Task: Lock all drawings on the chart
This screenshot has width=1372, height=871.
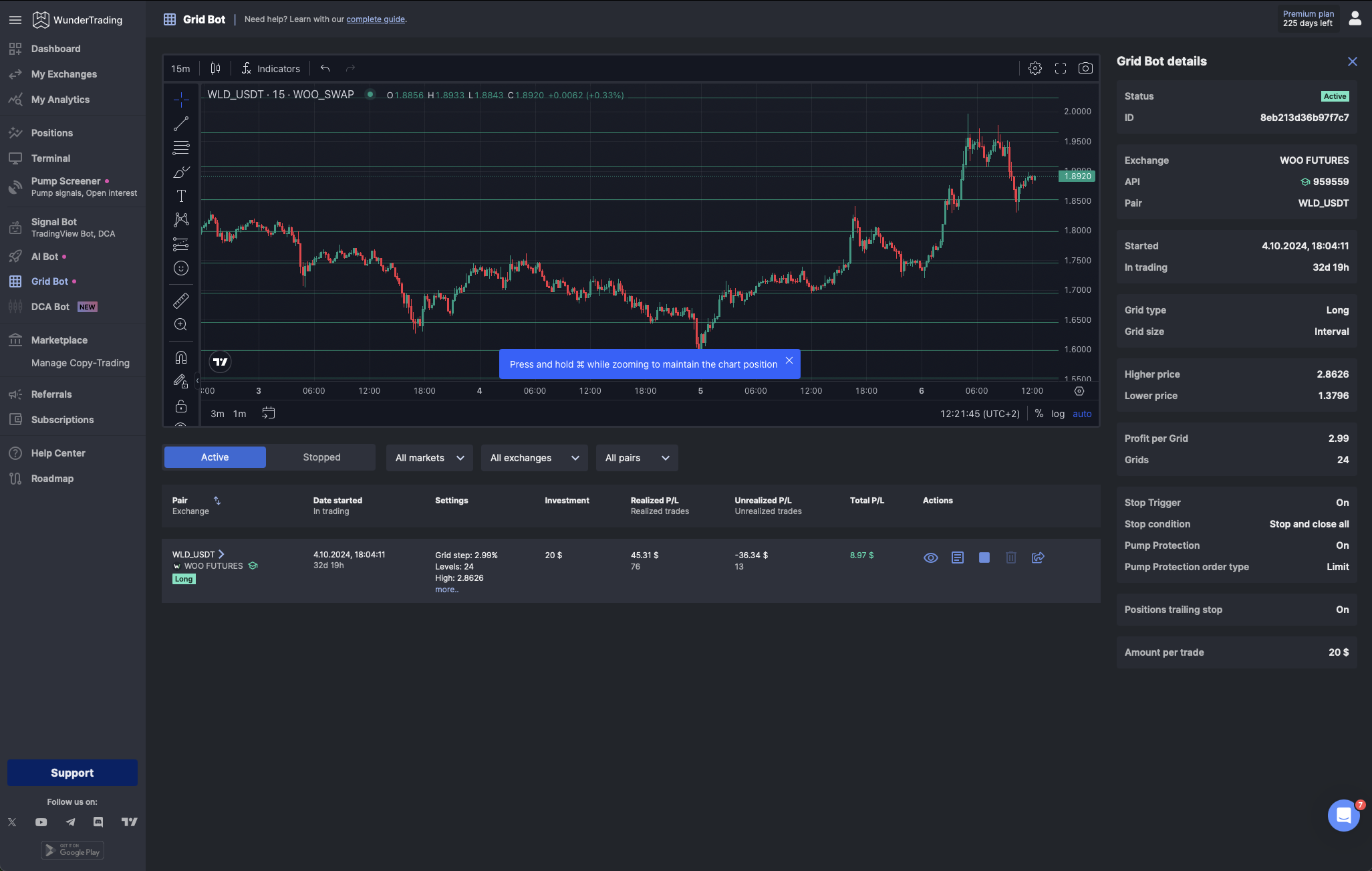Action: pos(181,406)
